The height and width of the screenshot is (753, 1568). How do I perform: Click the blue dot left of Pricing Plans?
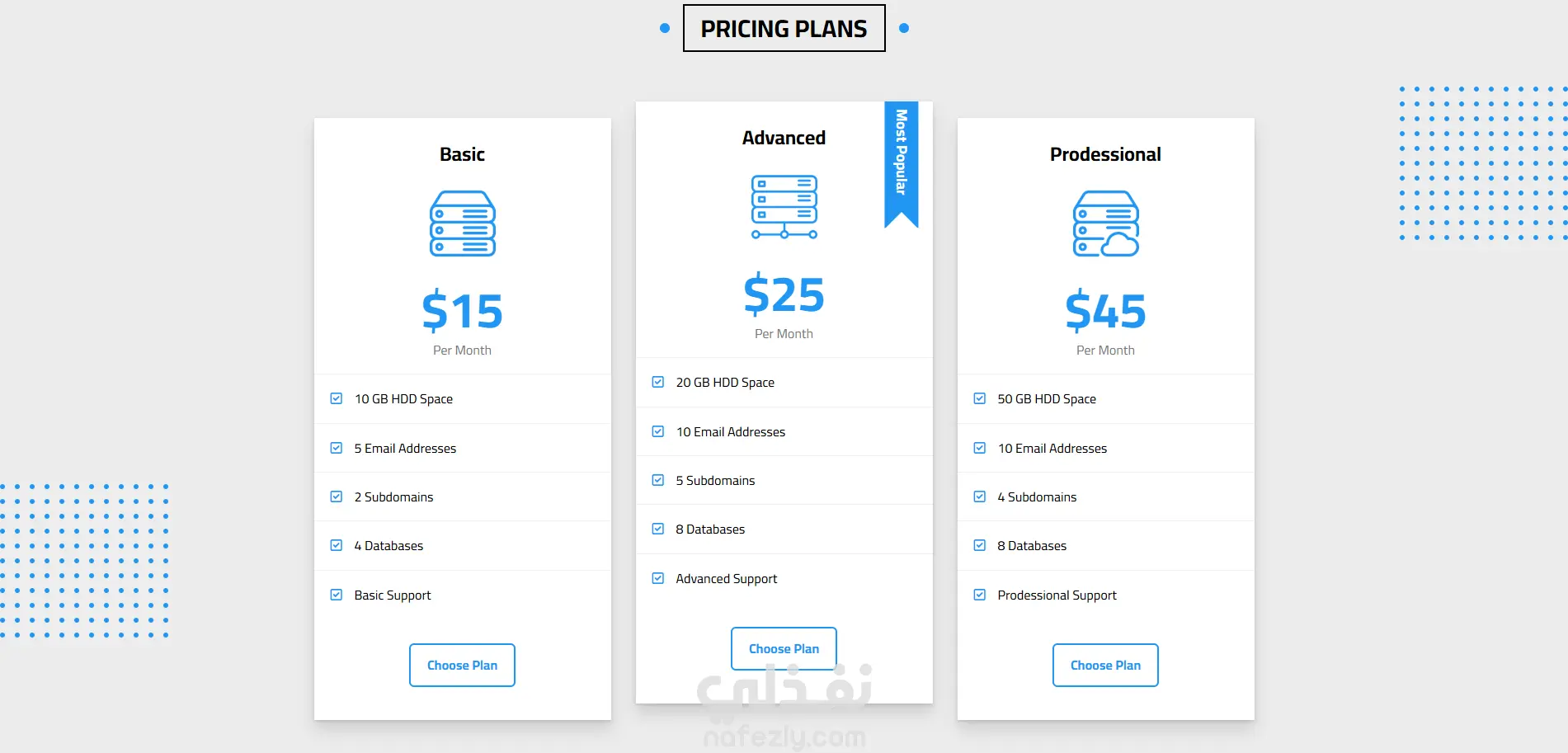coord(665,28)
